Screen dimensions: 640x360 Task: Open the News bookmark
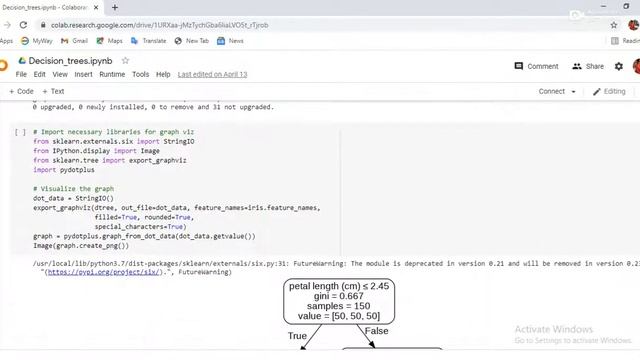[x=230, y=41]
